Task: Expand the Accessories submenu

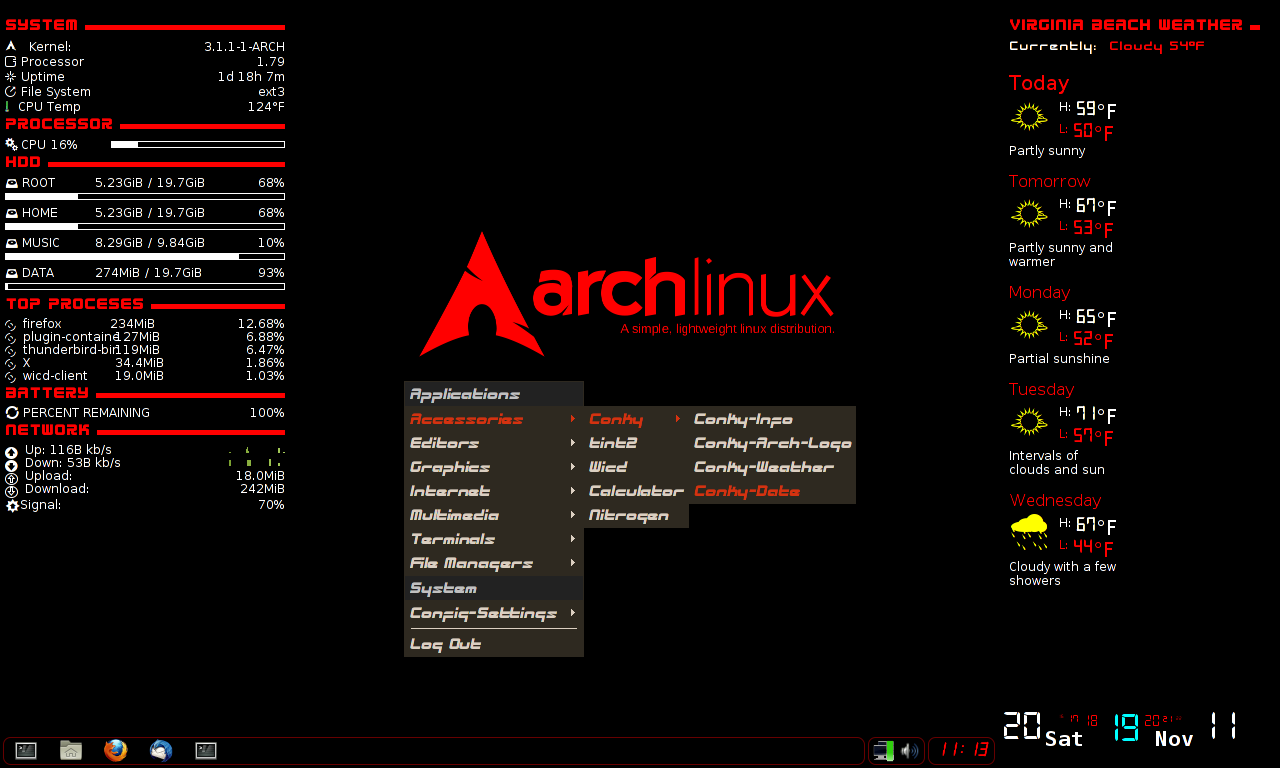Action: click(x=494, y=419)
